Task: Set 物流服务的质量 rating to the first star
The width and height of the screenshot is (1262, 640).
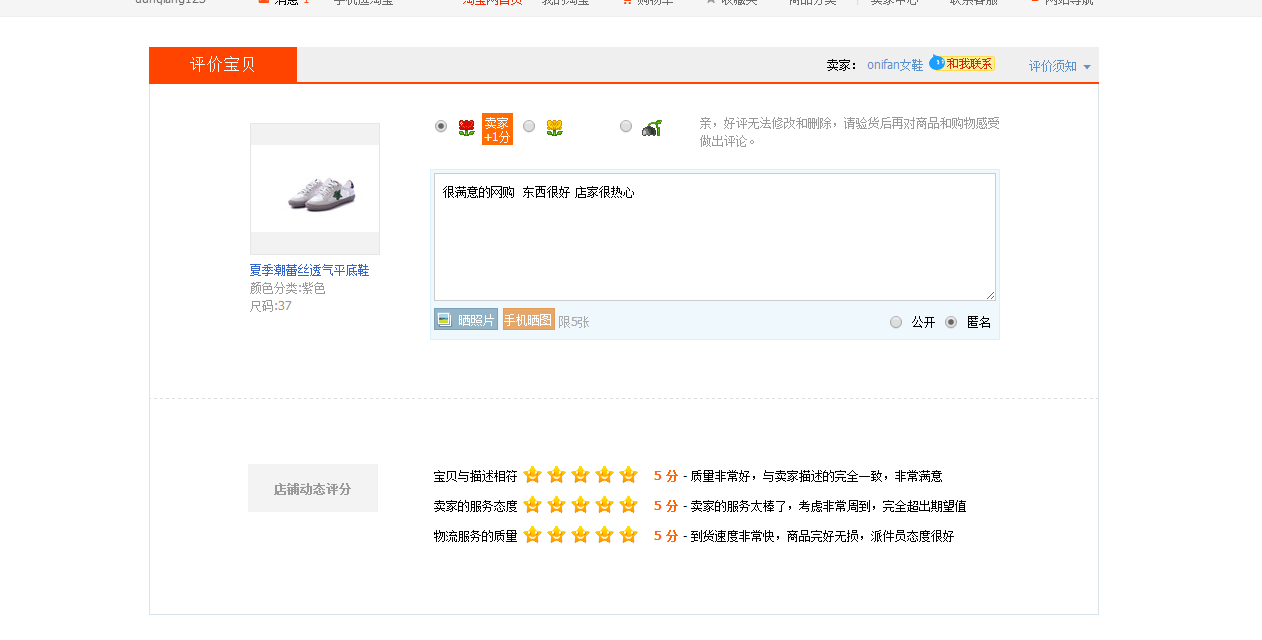Action: [x=532, y=535]
